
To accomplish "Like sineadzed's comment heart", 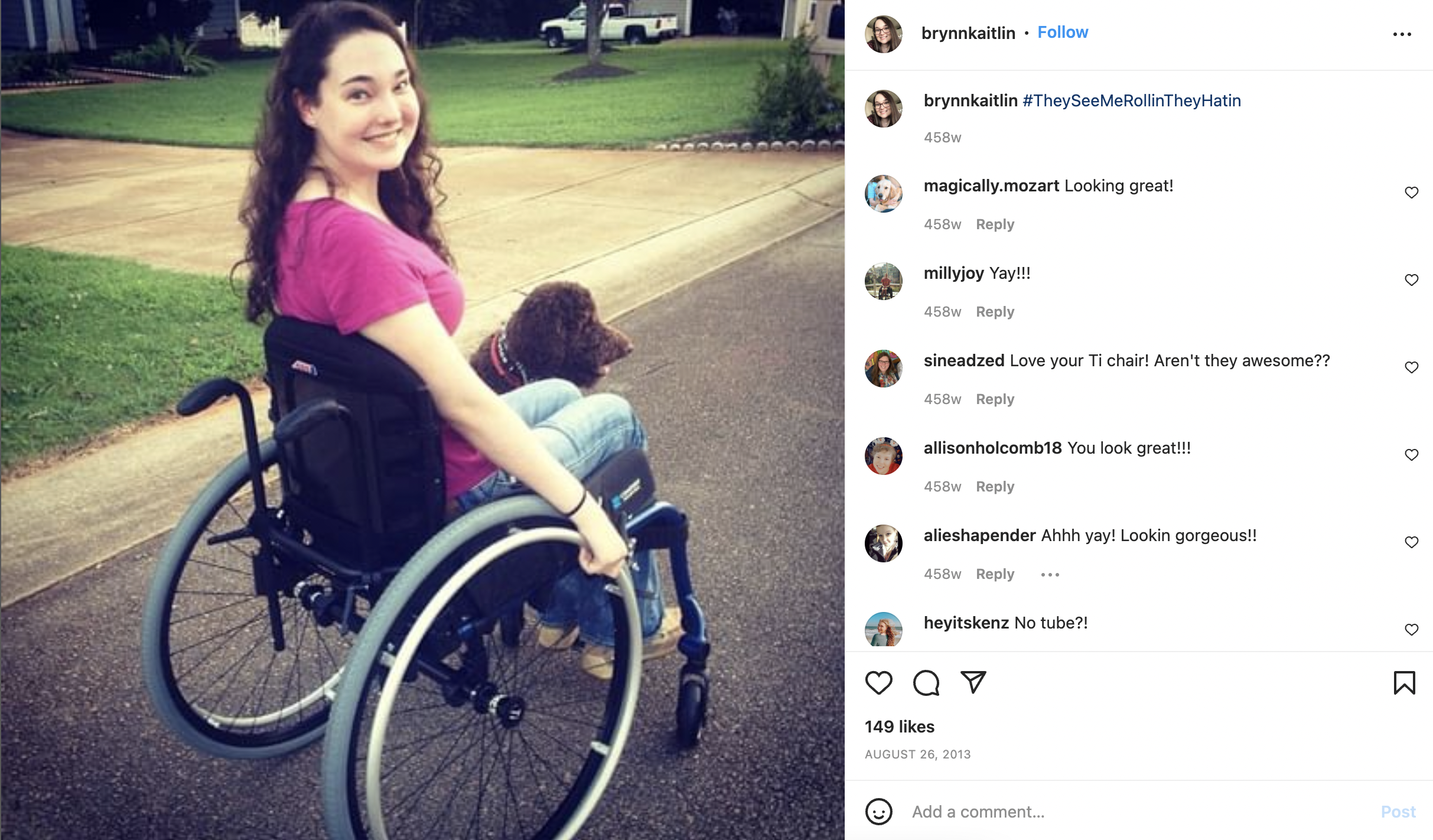I will click(x=1411, y=367).
